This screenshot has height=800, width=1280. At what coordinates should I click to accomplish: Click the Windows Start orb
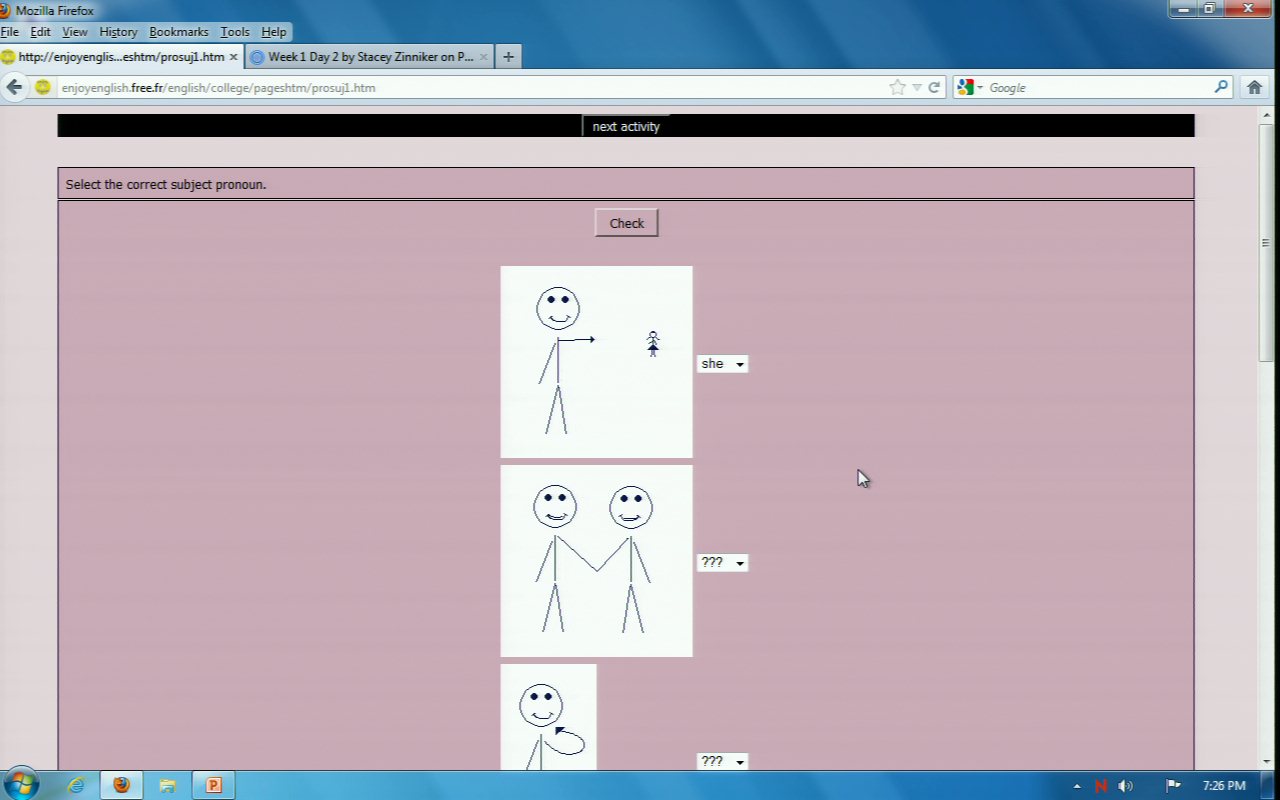point(21,784)
